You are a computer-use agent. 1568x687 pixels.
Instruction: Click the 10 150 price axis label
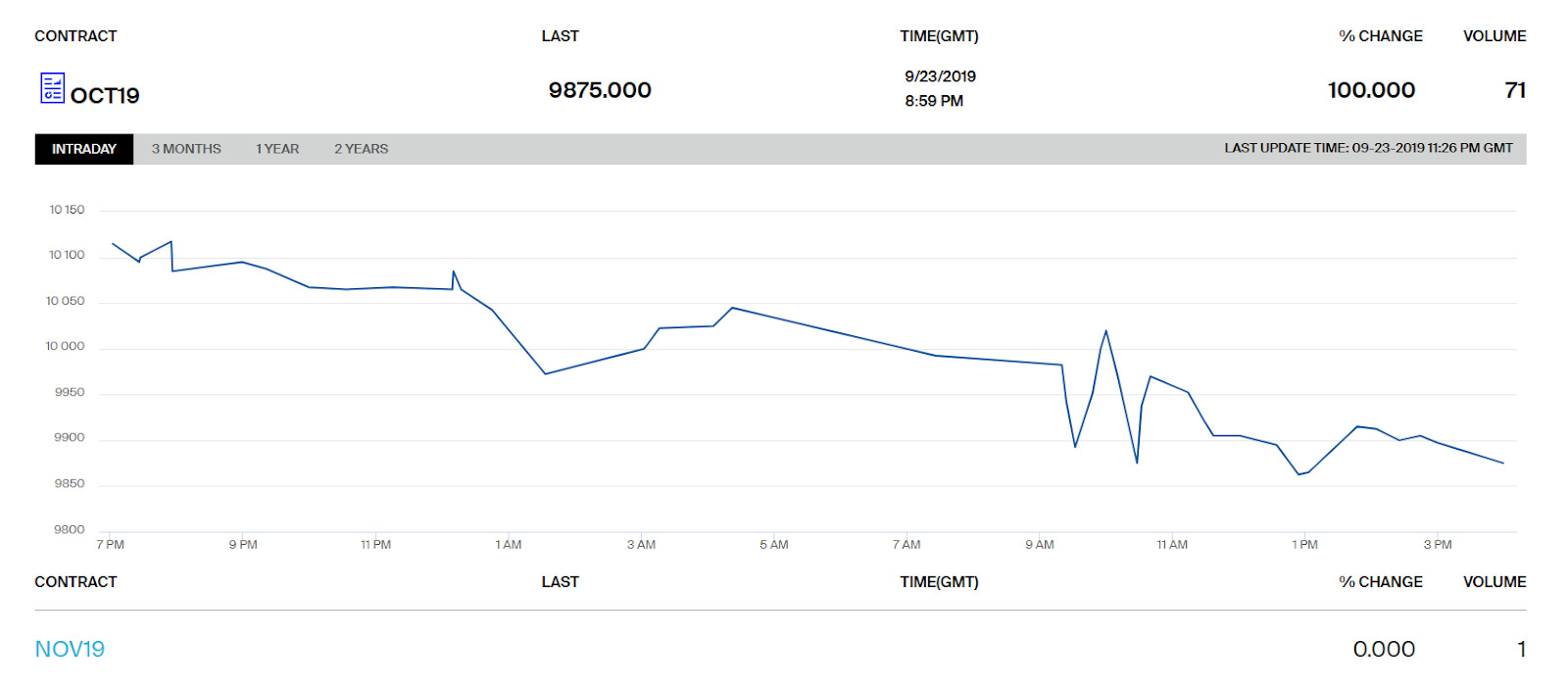[x=67, y=210]
